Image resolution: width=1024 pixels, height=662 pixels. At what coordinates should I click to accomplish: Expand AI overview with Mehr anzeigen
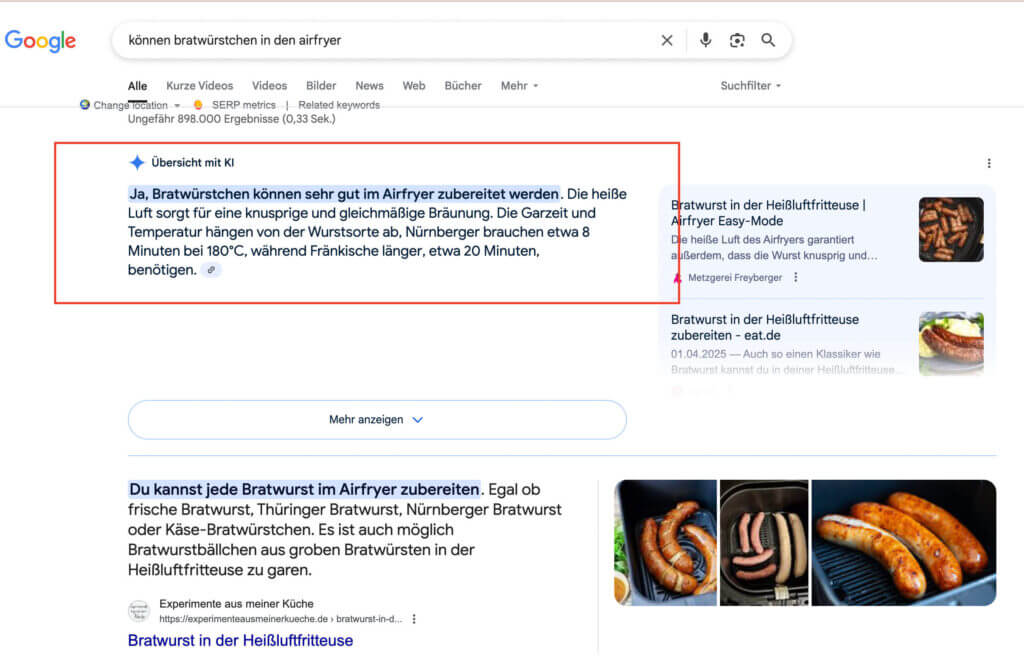(x=377, y=420)
